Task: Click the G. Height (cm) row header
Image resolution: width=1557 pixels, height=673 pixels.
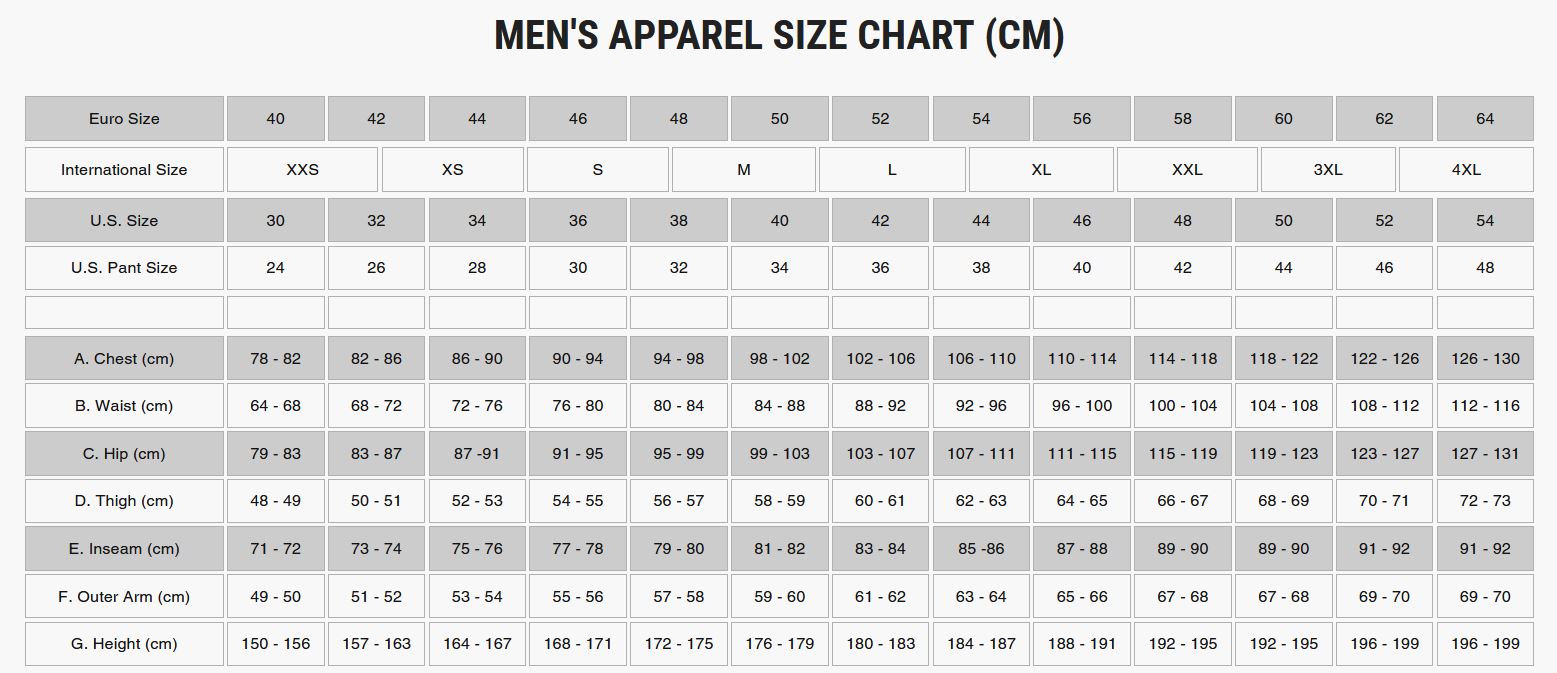Action: tap(124, 644)
